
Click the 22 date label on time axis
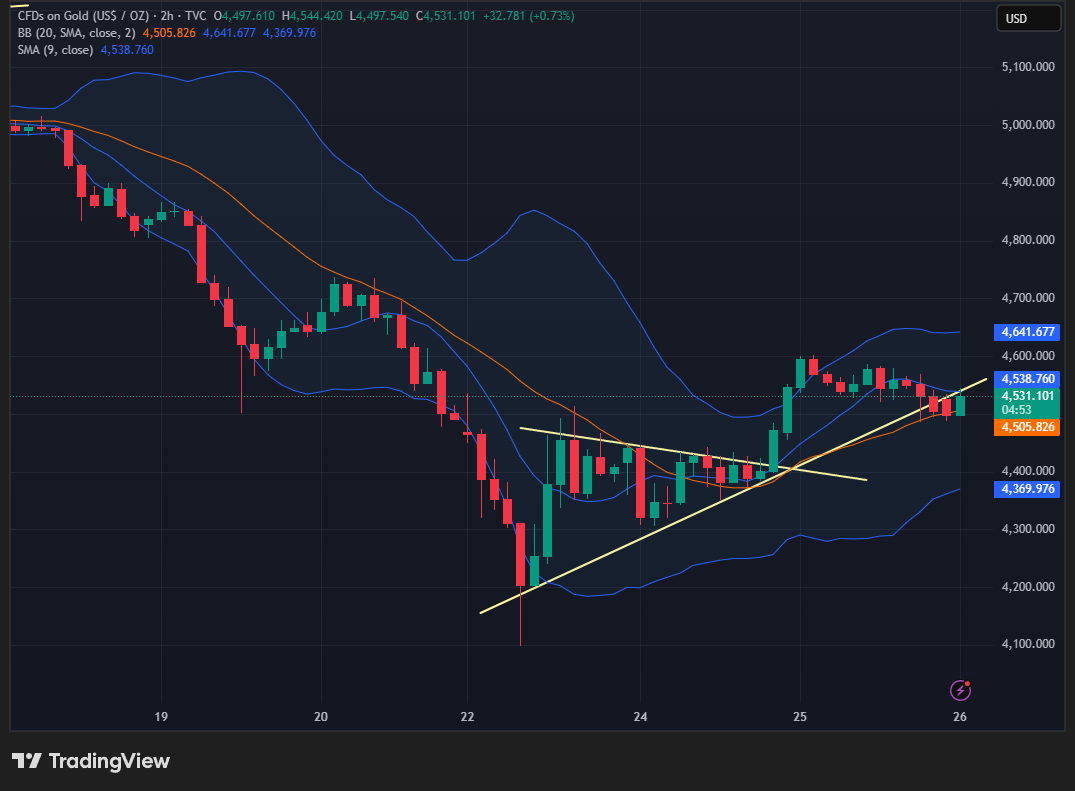(467, 717)
